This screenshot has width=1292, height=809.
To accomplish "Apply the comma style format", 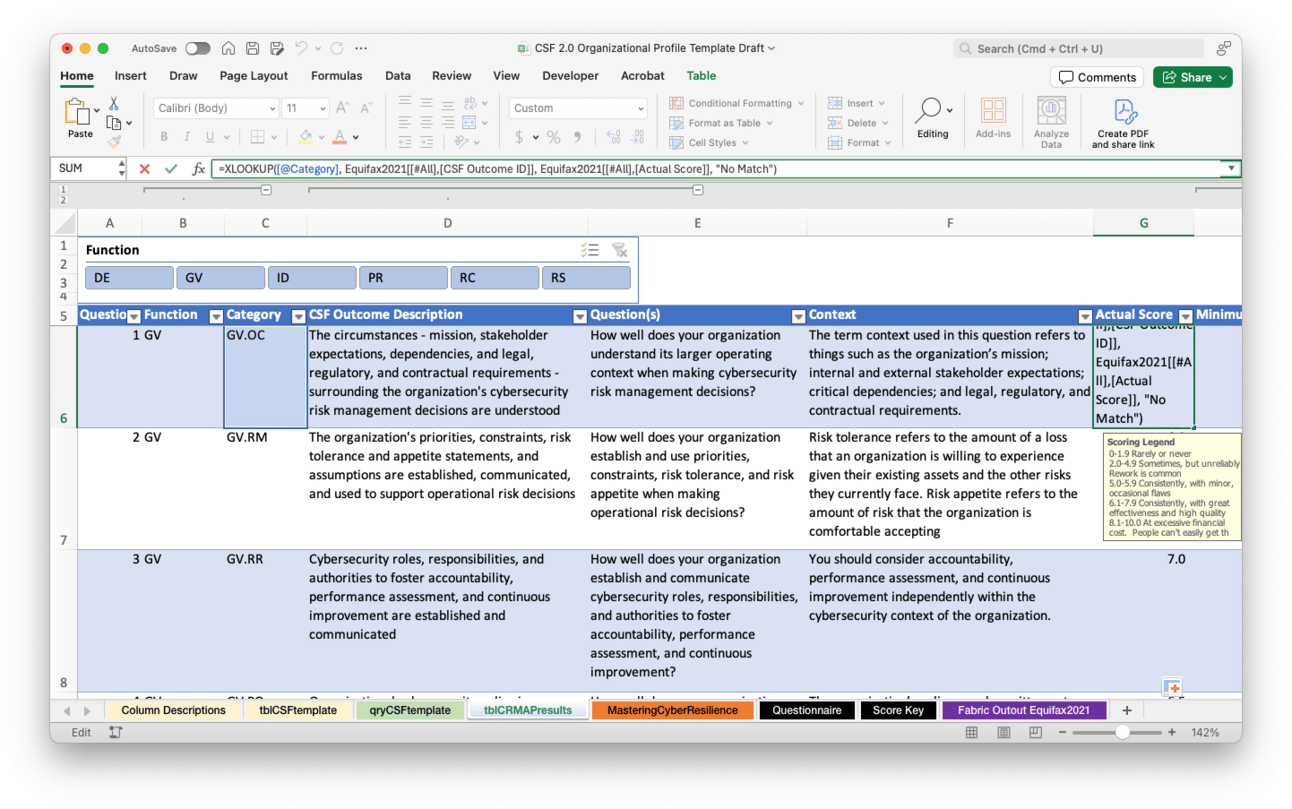I will (577, 137).
